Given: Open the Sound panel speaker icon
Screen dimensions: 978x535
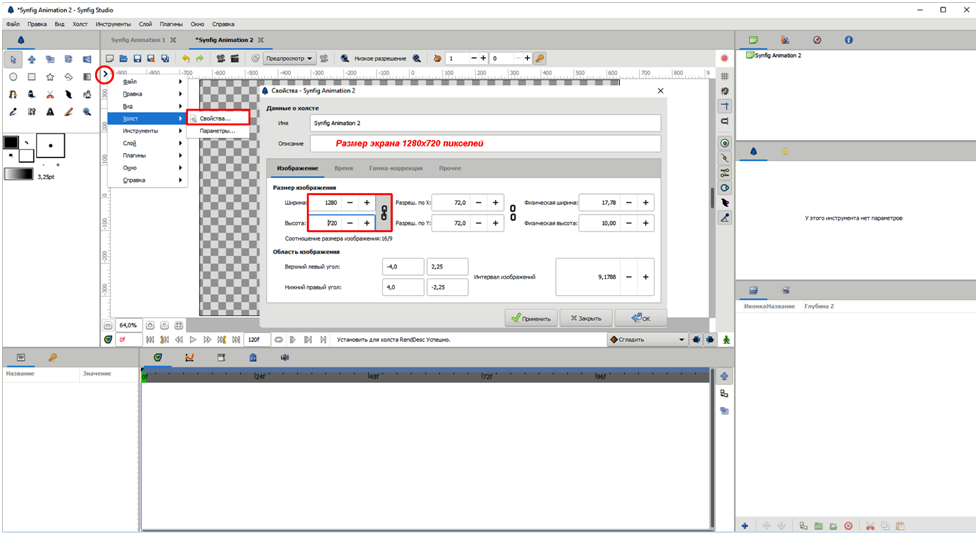Looking at the screenshot, I should coord(284,357).
